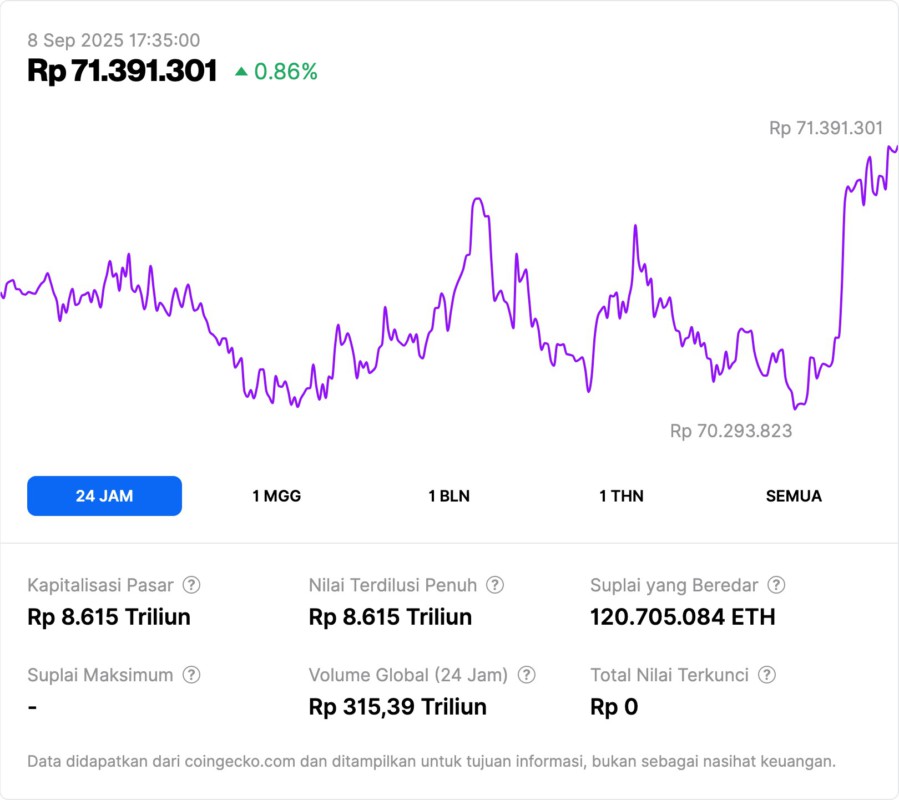This screenshot has width=899, height=800.
Task: Switch chart to the 1 MGG range
Action: pos(276,496)
